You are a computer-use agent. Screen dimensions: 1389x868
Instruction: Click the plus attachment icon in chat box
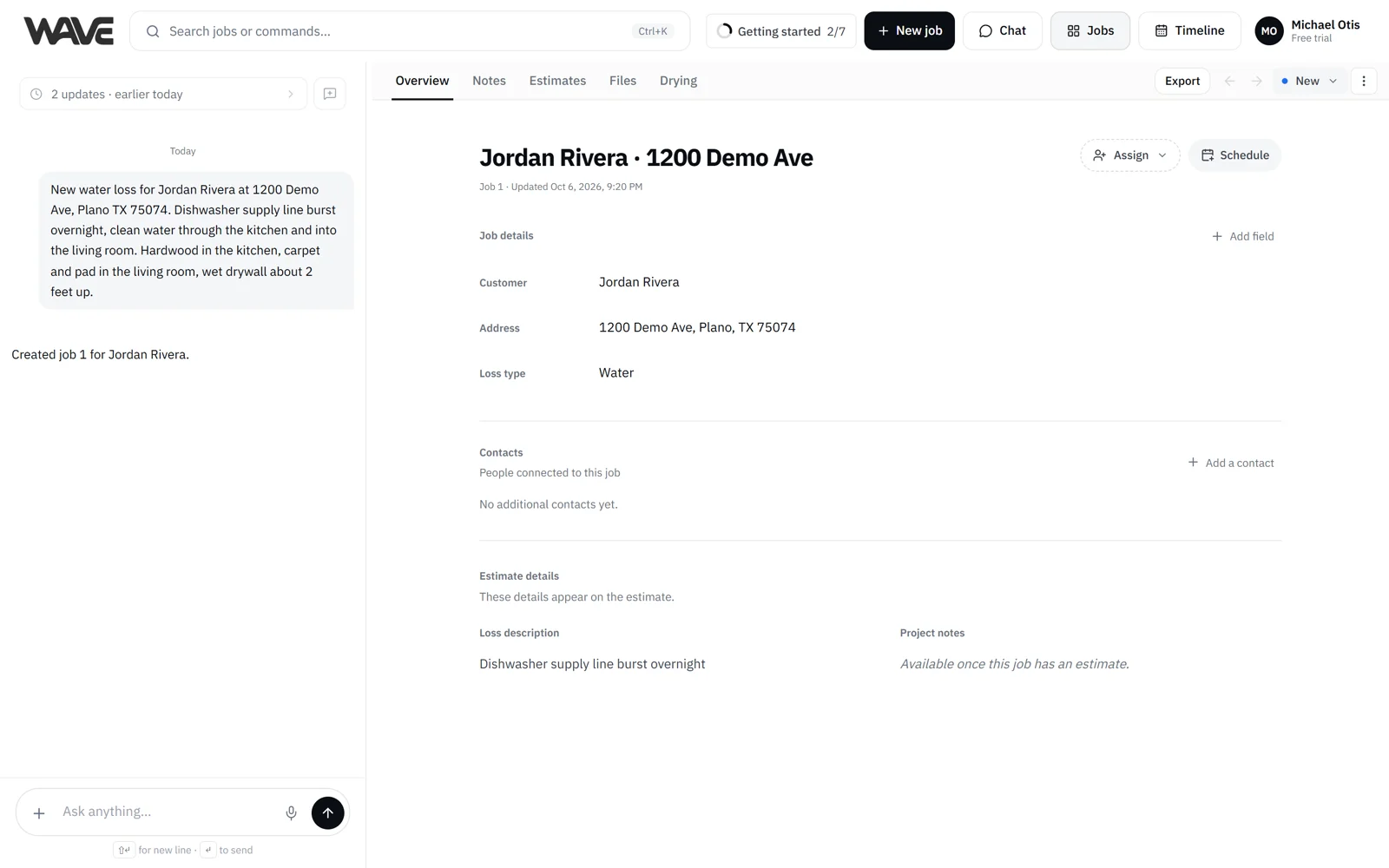click(x=39, y=812)
